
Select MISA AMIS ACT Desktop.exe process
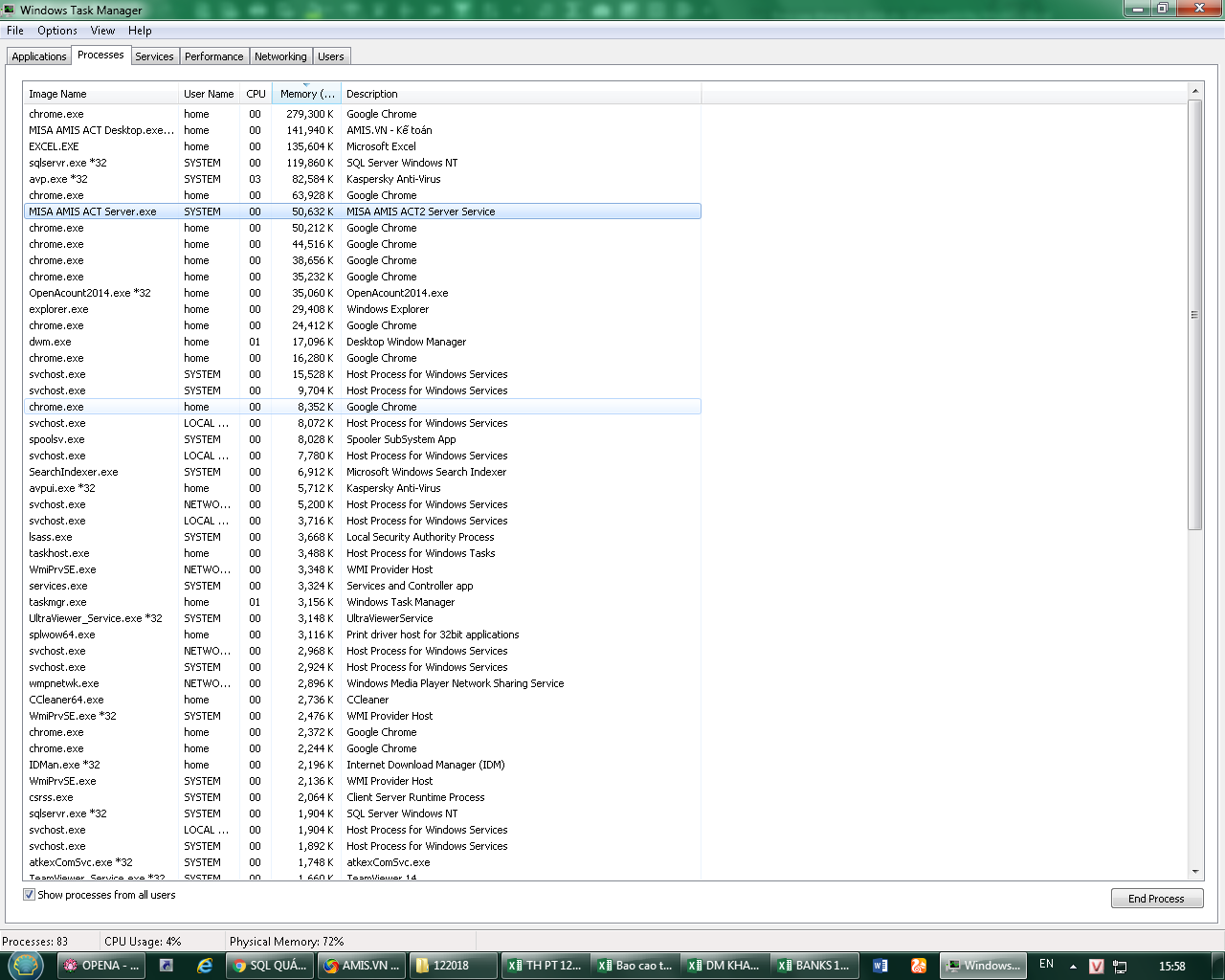click(x=363, y=130)
